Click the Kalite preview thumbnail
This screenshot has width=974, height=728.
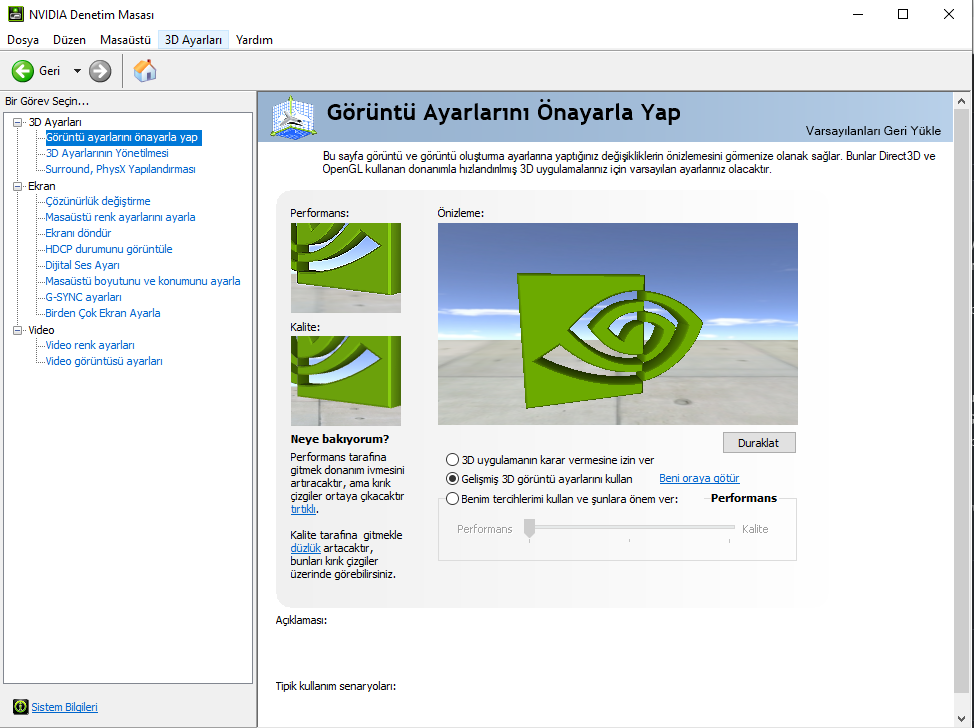click(345, 381)
